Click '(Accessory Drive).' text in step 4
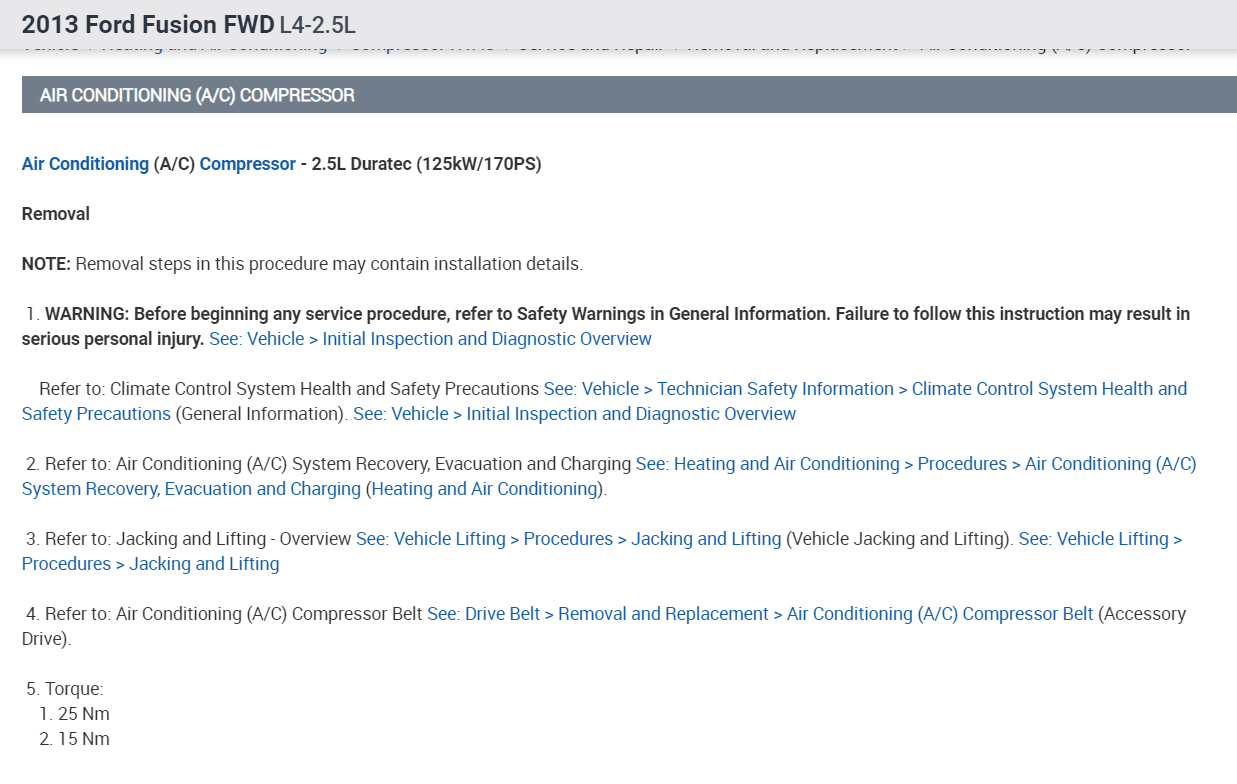This screenshot has height=784, width=1237. click(x=604, y=626)
